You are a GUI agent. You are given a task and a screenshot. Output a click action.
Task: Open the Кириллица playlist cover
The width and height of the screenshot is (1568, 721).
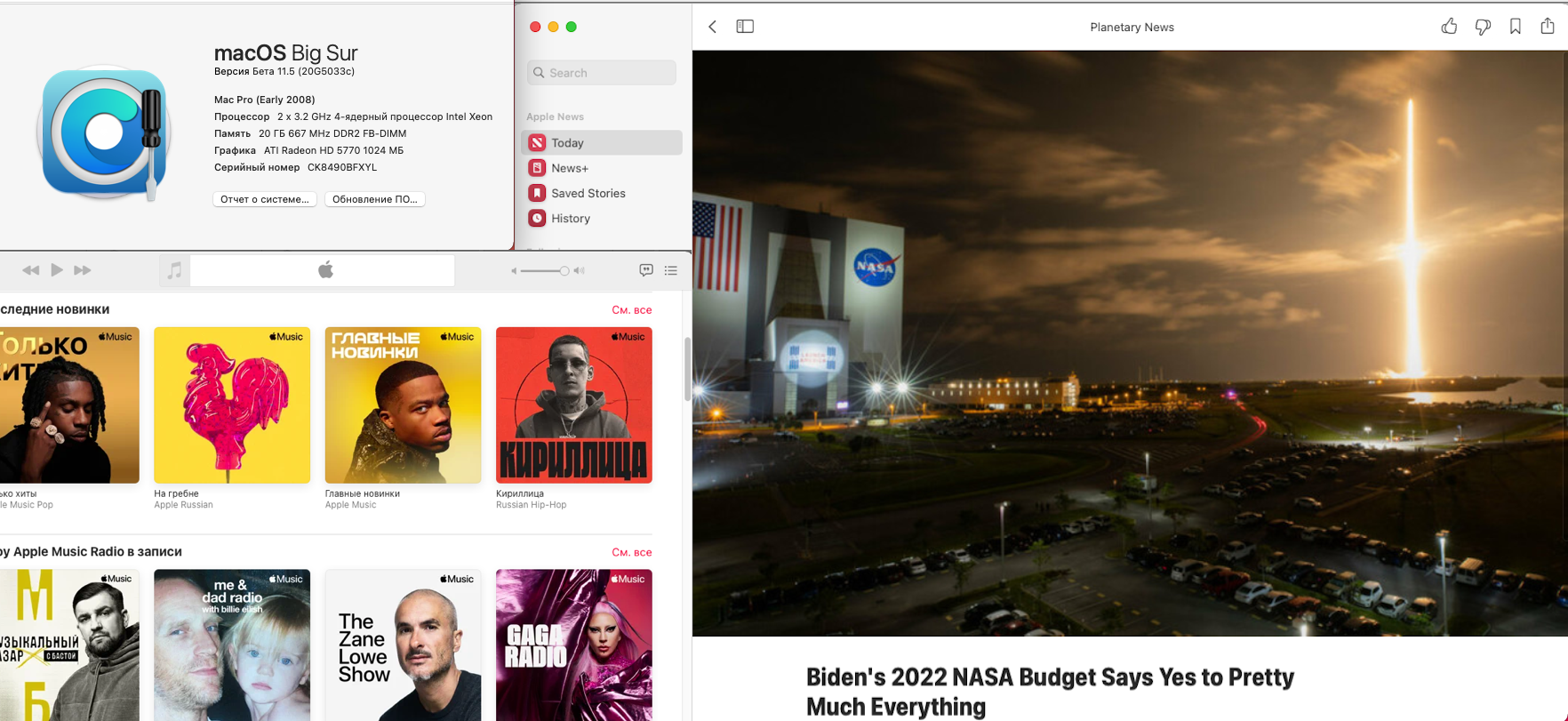click(574, 405)
